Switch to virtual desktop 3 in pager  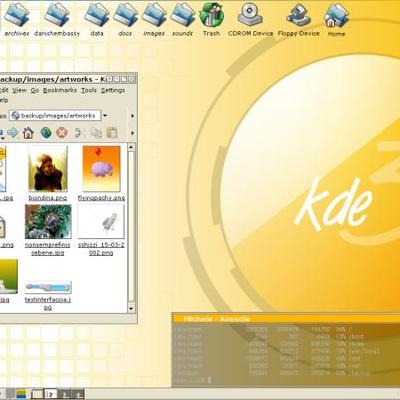point(64,394)
